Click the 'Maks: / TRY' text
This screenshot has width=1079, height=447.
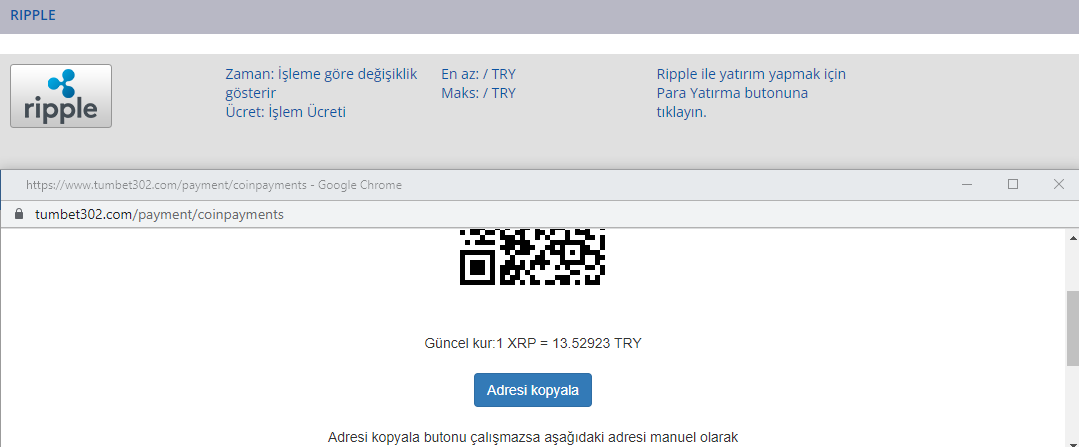(478, 93)
